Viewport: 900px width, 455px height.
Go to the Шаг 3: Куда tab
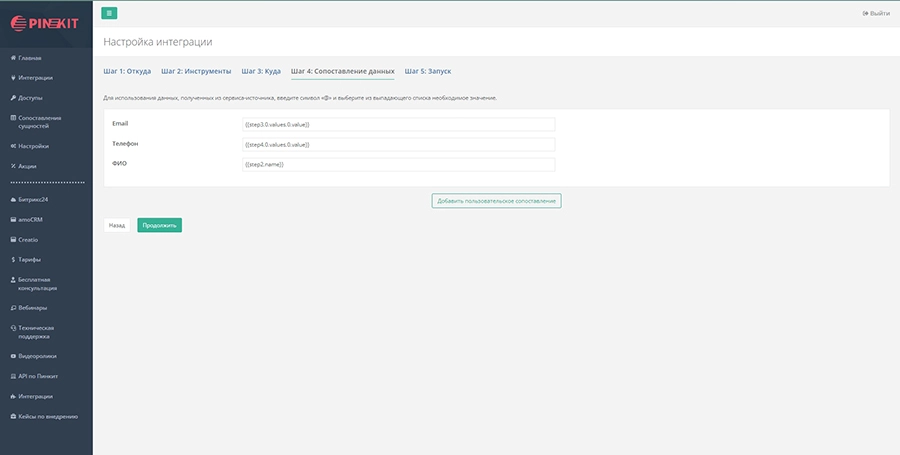[x=261, y=72]
